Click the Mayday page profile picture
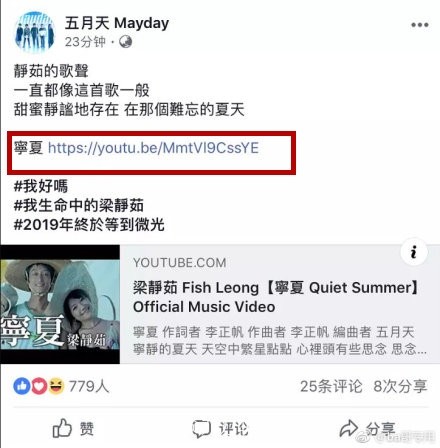440x448 pixels. coord(34,32)
